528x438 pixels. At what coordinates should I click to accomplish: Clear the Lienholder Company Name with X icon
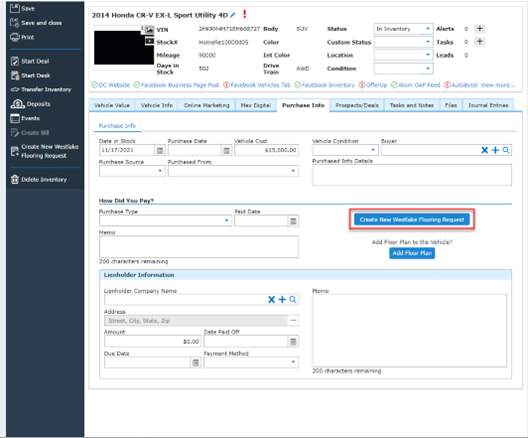click(271, 299)
